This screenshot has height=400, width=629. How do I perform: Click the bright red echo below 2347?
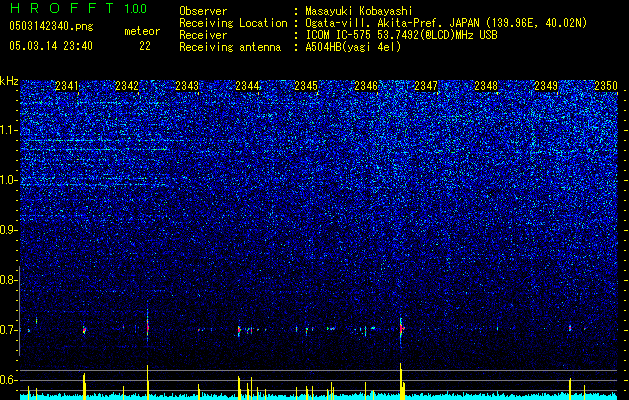[x=401, y=329]
